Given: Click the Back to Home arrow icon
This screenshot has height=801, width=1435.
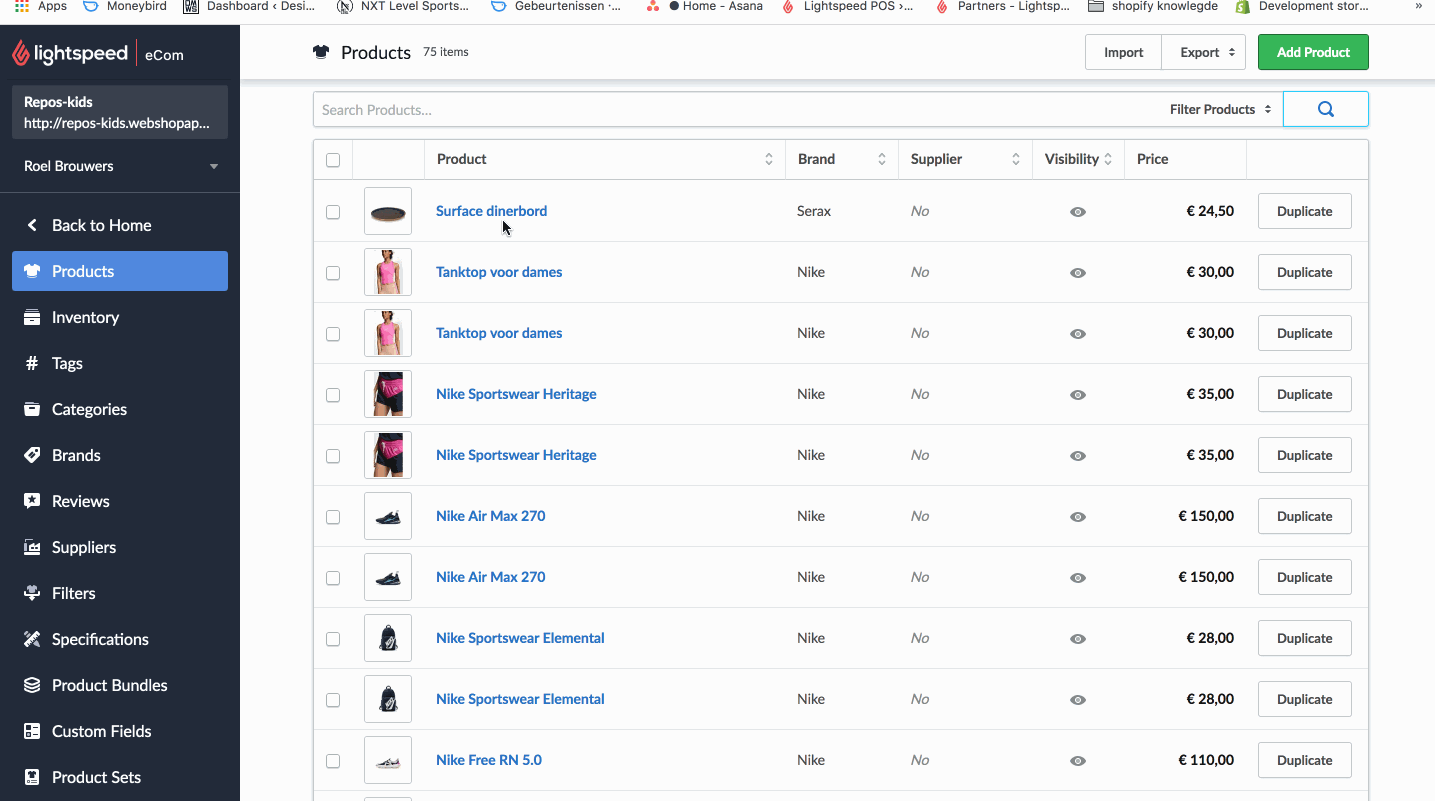Looking at the screenshot, I should click(x=32, y=225).
